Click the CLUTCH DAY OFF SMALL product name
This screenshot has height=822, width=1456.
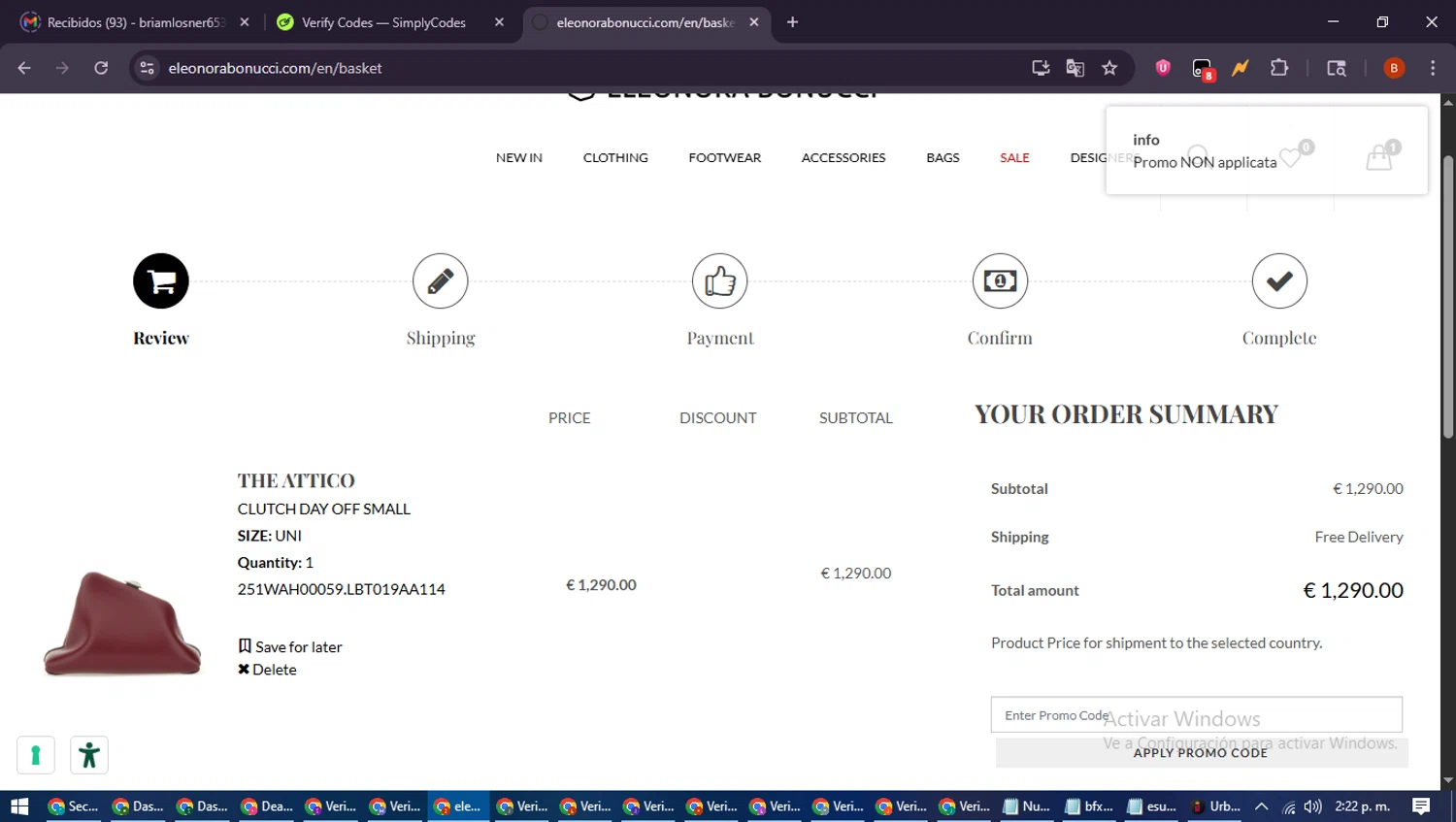pyautogui.click(x=324, y=509)
